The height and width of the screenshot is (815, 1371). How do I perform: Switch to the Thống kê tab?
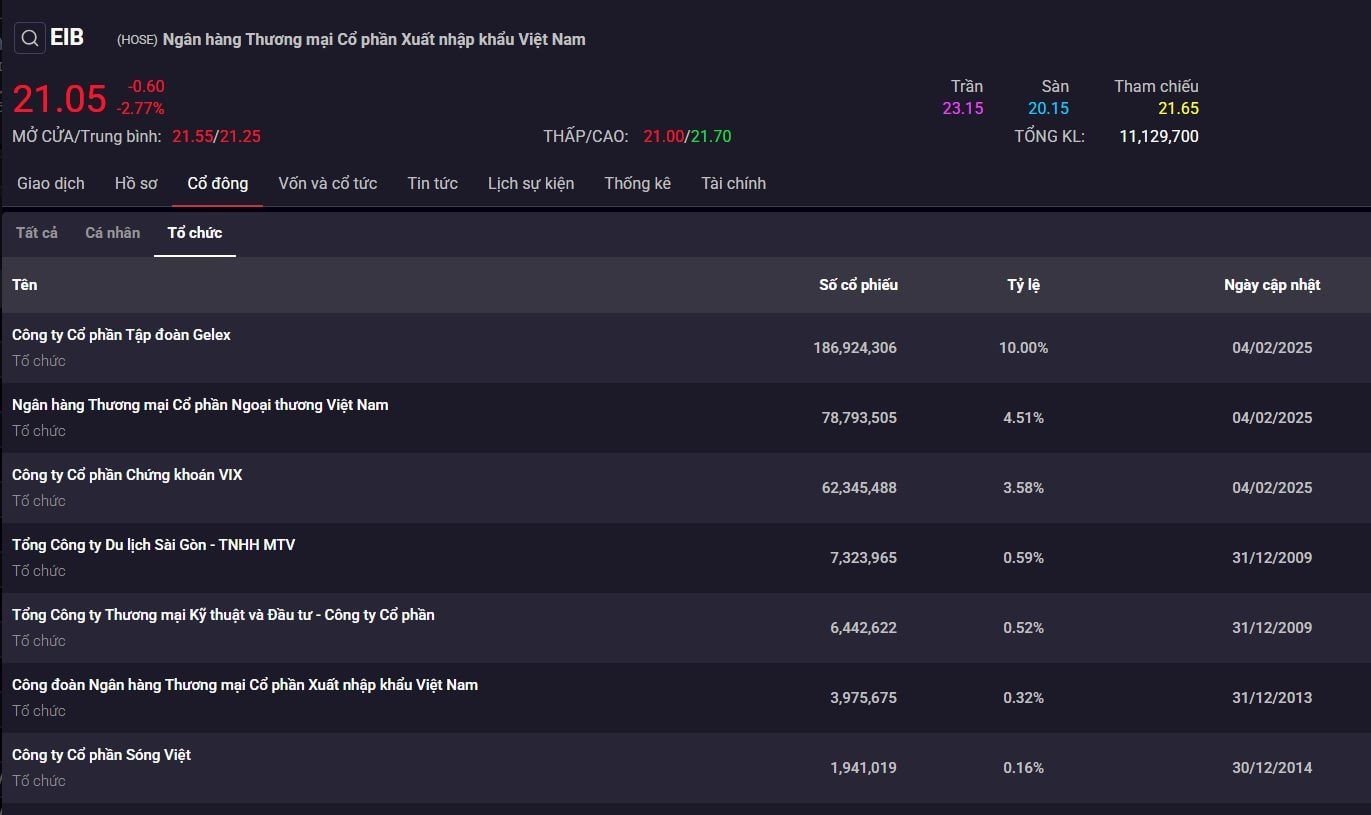pyautogui.click(x=638, y=183)
